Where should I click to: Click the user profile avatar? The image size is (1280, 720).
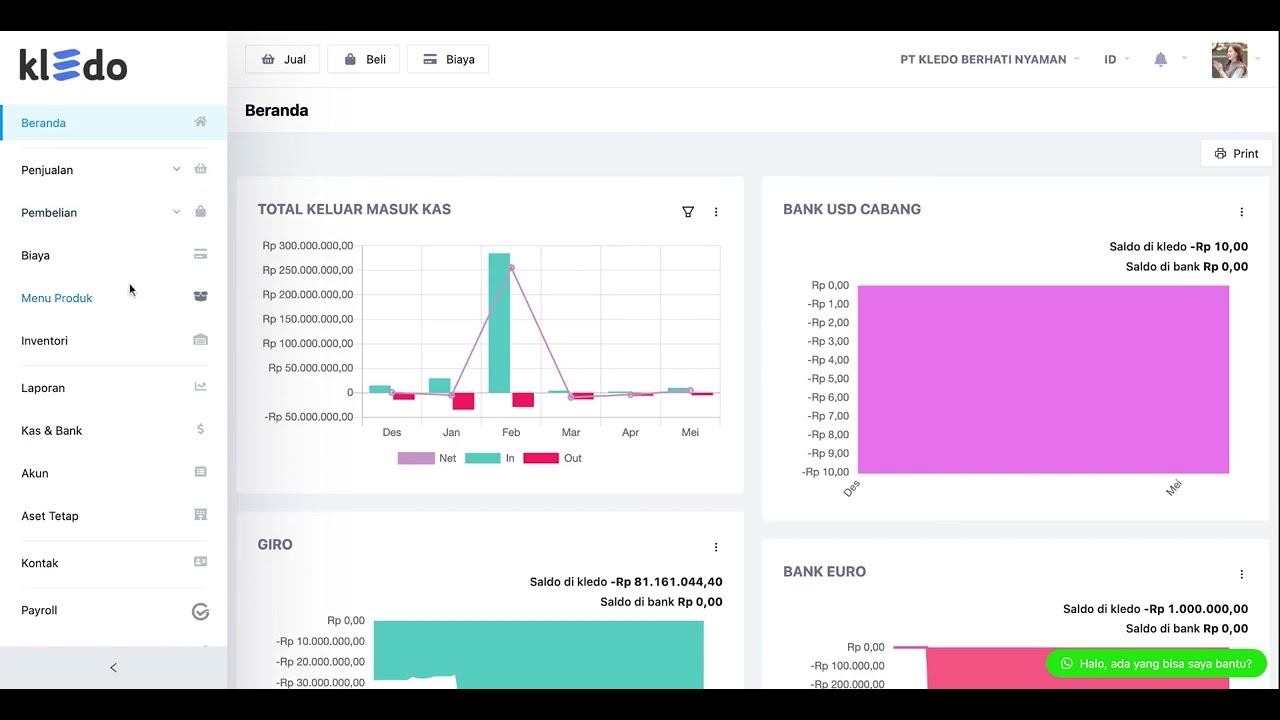pyautogui.click(x=1229, y=60)
